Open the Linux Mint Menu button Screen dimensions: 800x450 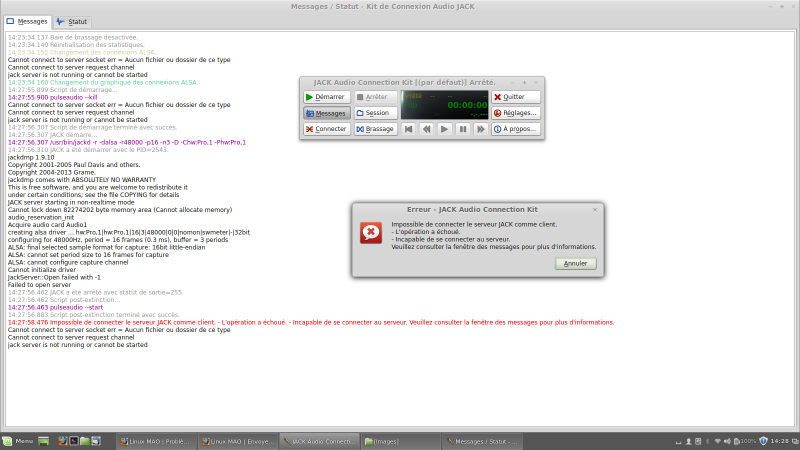point(18,441)
